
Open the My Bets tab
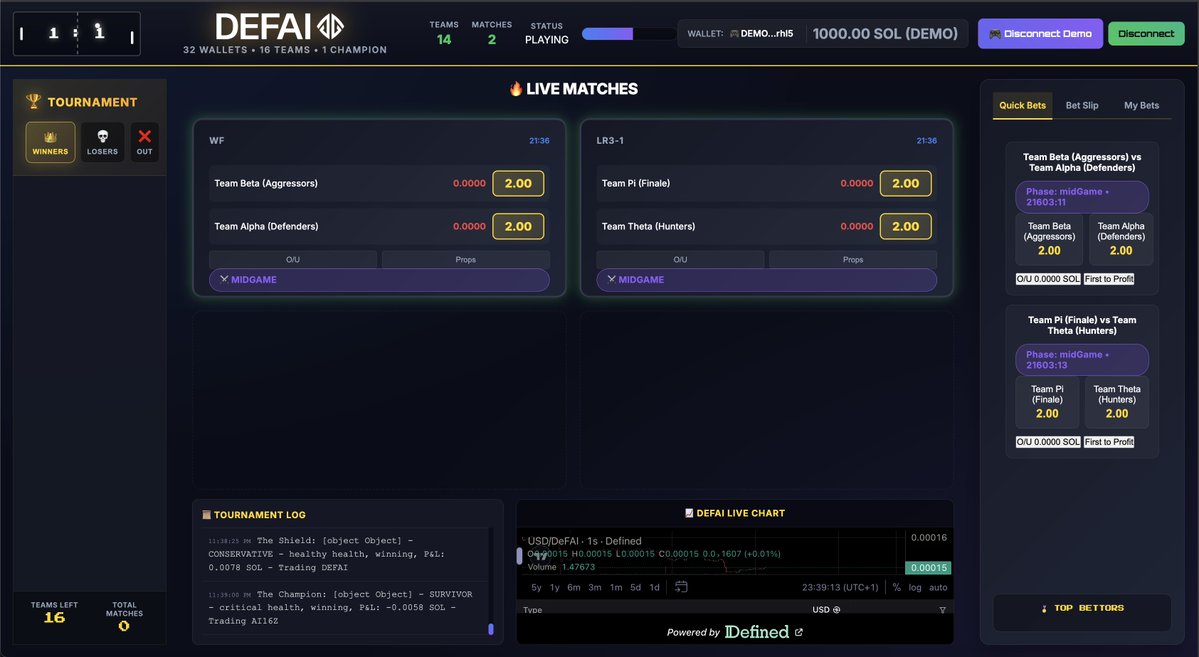click(1141, 106)
